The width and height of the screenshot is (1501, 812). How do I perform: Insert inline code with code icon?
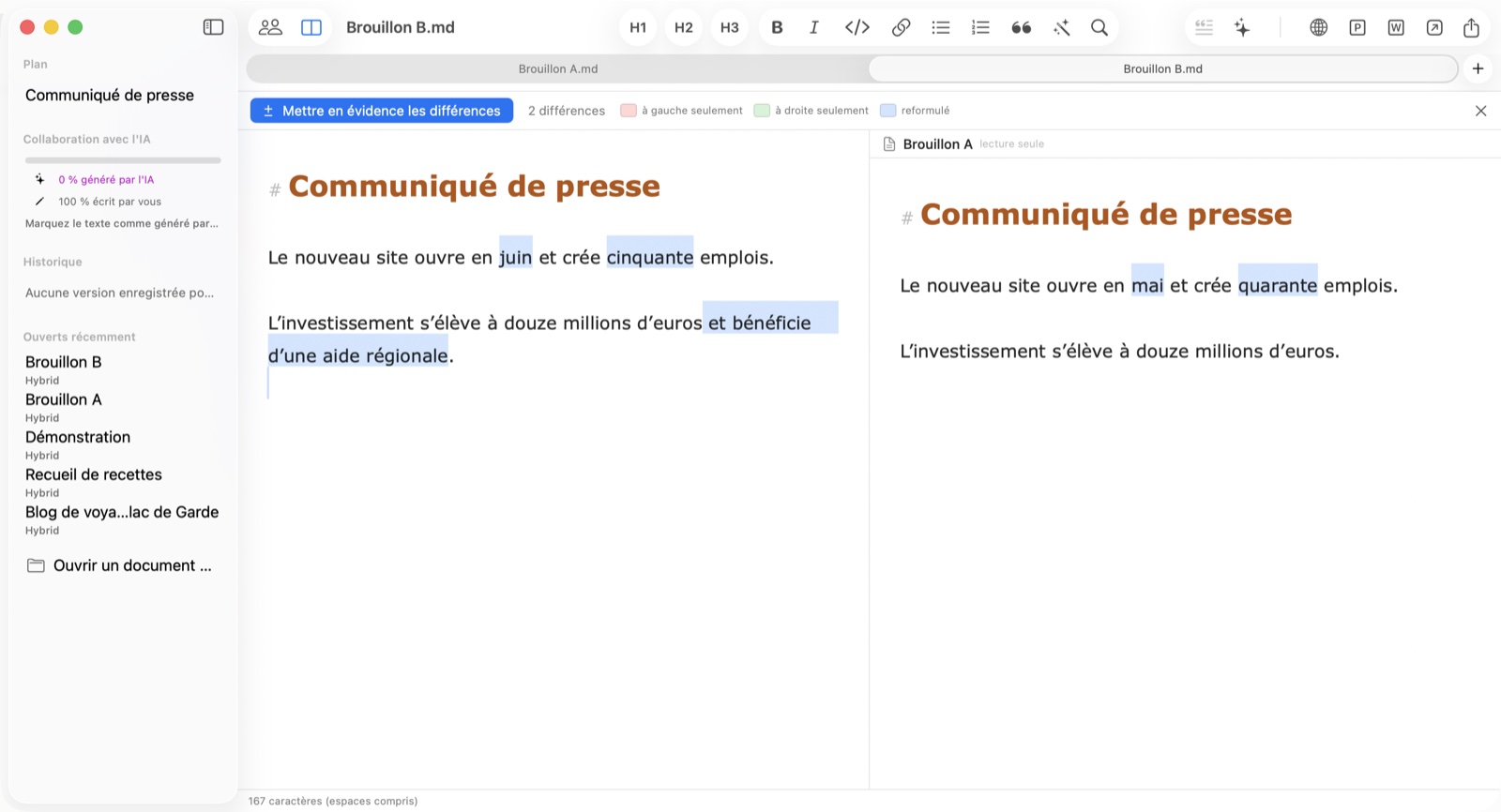[857, 27]
